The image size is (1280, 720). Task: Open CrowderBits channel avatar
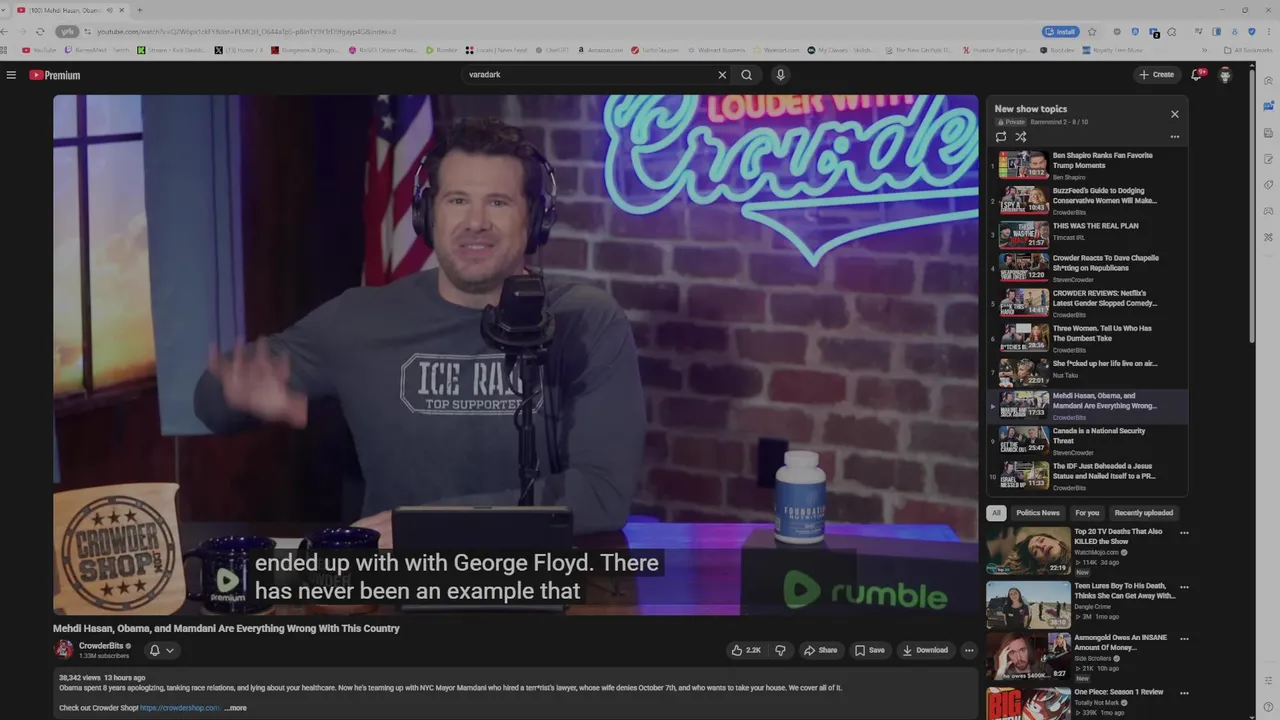64,650
